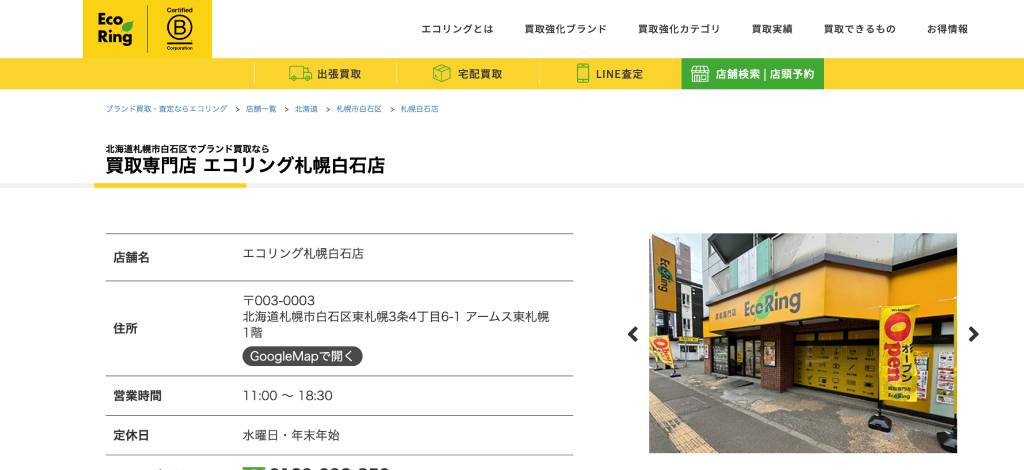Click the 札幌白石店 breadcrumb item
Screen dimensions: 1024x470
pyautogui.click(x=419, y=109)
